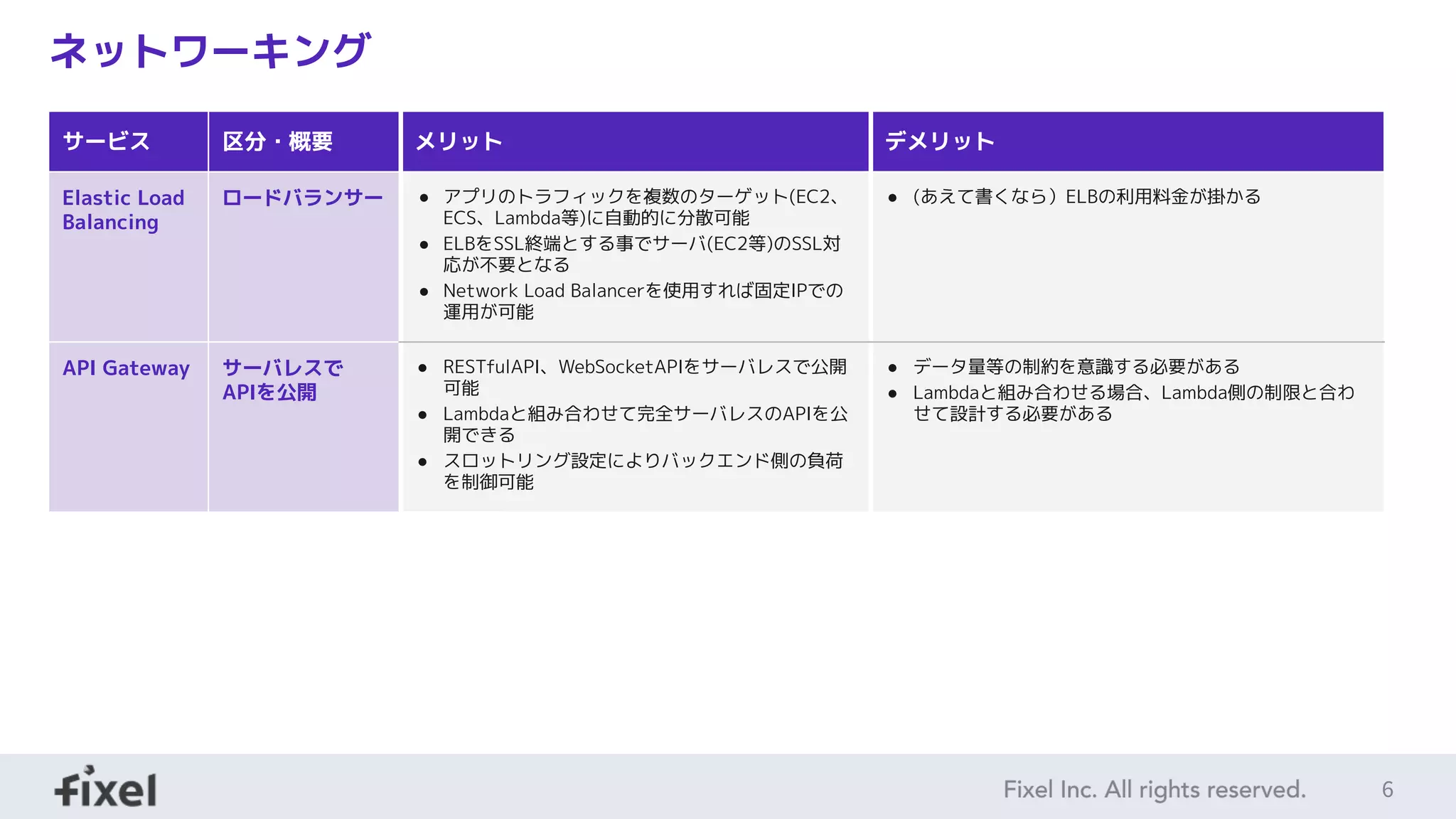
Task: Click the メリット column header
Action: coord(459,141)
